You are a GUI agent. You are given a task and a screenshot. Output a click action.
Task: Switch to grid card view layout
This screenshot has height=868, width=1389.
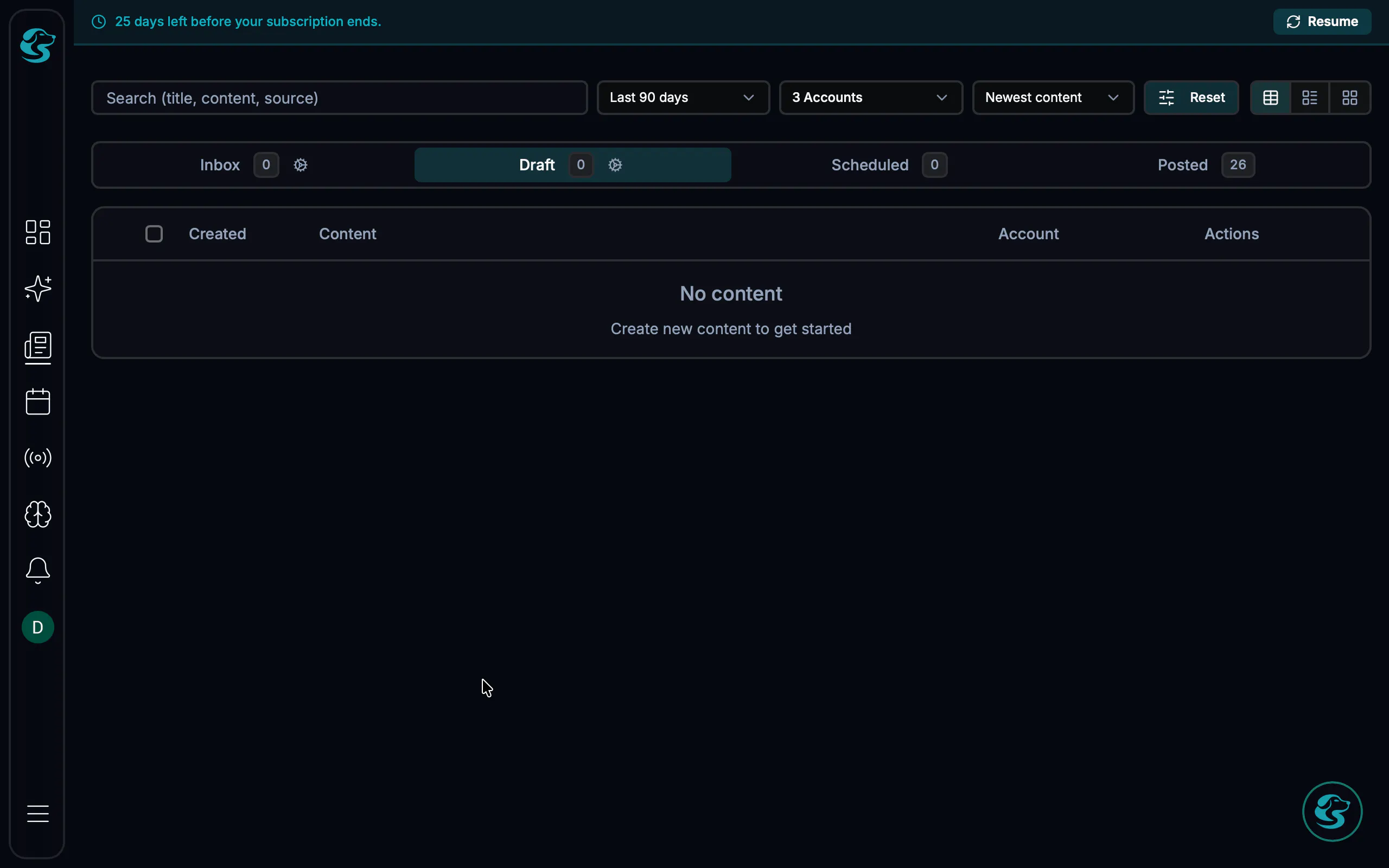point(1349,98)
